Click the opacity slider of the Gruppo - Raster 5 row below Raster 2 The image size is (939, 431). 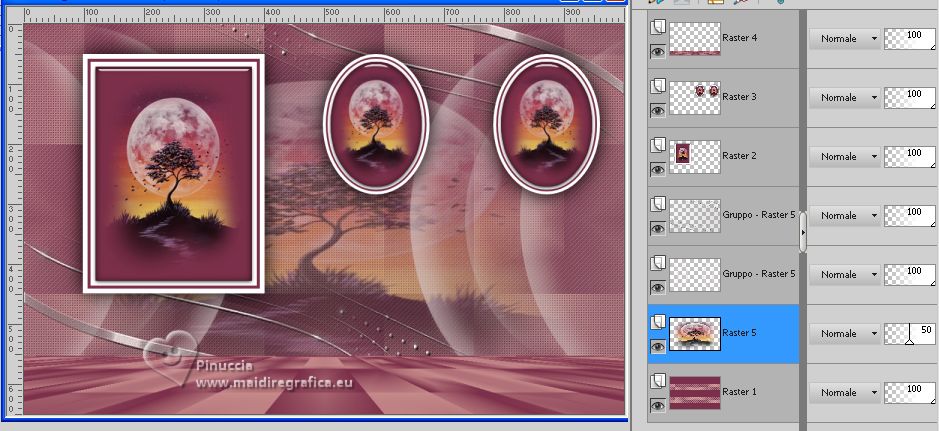[910, 216]
